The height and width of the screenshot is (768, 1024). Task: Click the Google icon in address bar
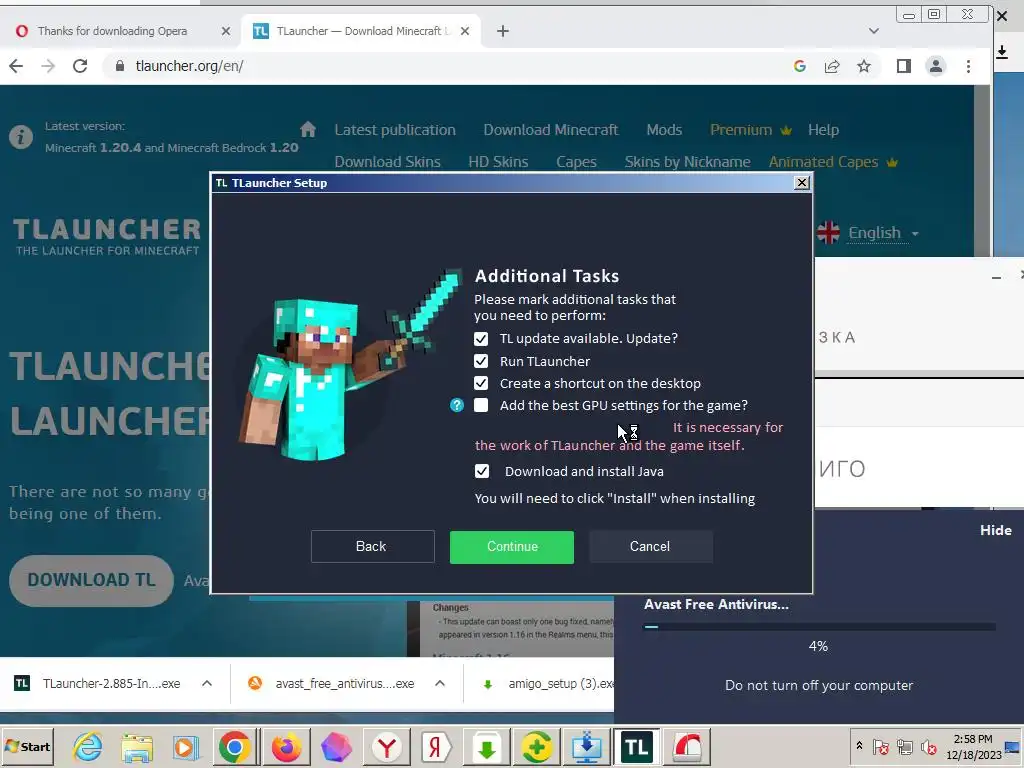click(800, 66)
